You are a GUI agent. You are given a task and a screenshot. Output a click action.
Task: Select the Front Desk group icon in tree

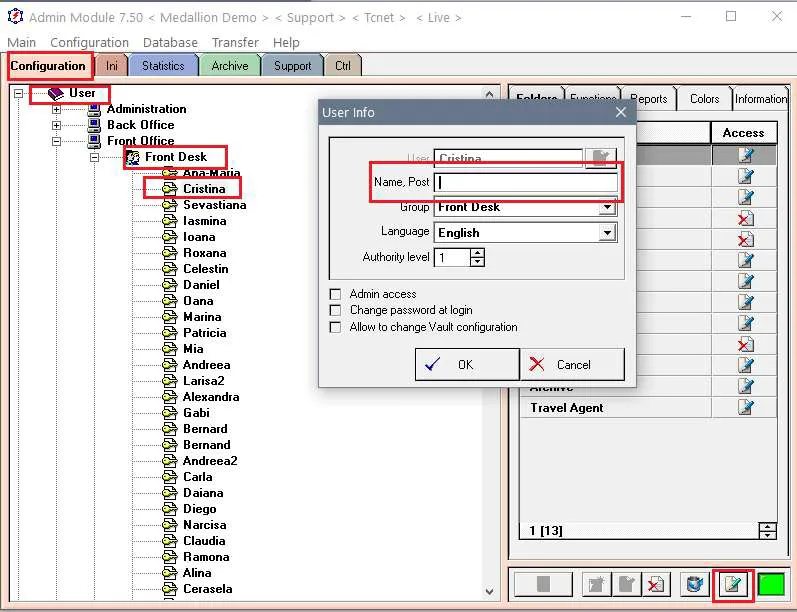click(x=133, y=157)
